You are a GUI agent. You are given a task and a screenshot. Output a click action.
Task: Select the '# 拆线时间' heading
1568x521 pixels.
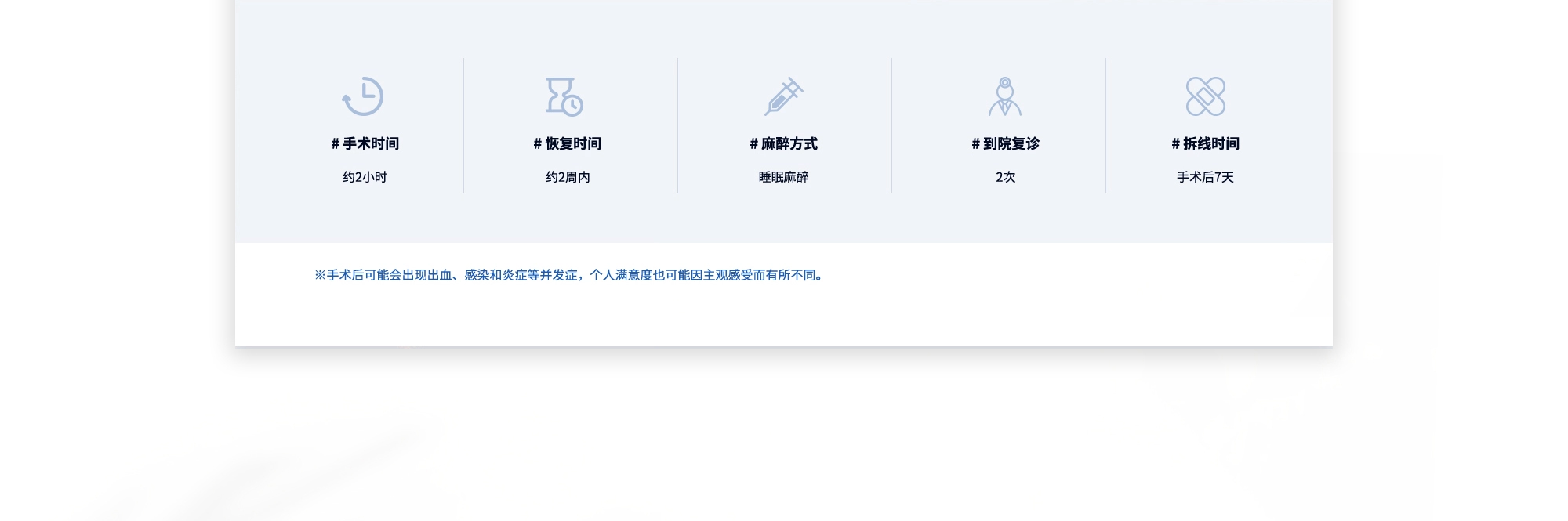1206,144
